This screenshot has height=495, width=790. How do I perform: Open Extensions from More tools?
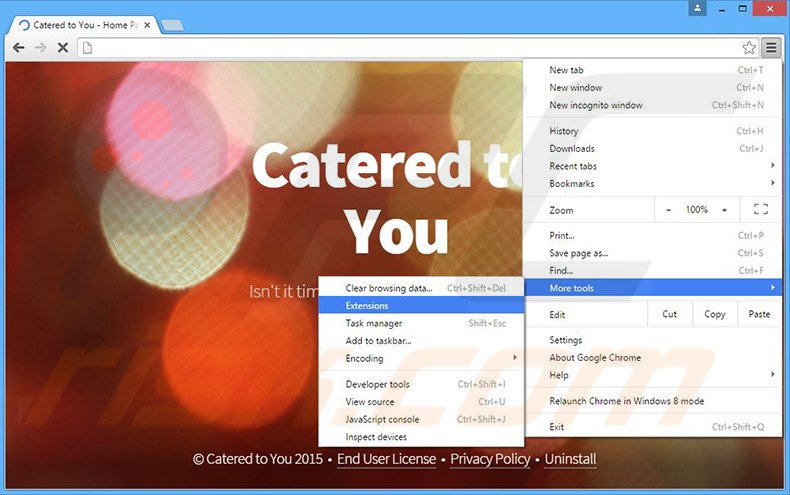(422, 305)
